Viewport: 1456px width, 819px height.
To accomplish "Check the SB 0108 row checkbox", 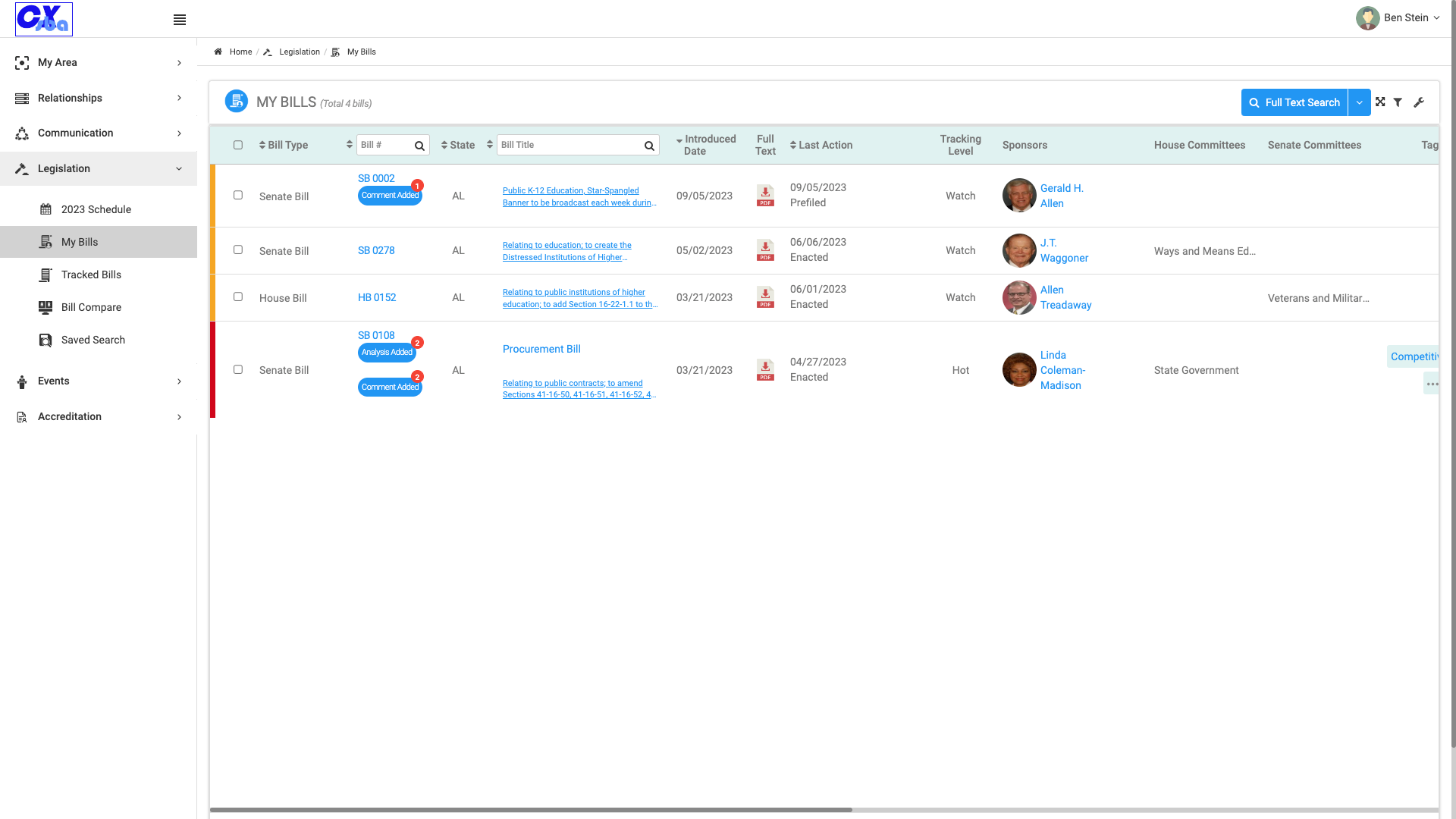I will pyautogui.click(x=238, y=369).
